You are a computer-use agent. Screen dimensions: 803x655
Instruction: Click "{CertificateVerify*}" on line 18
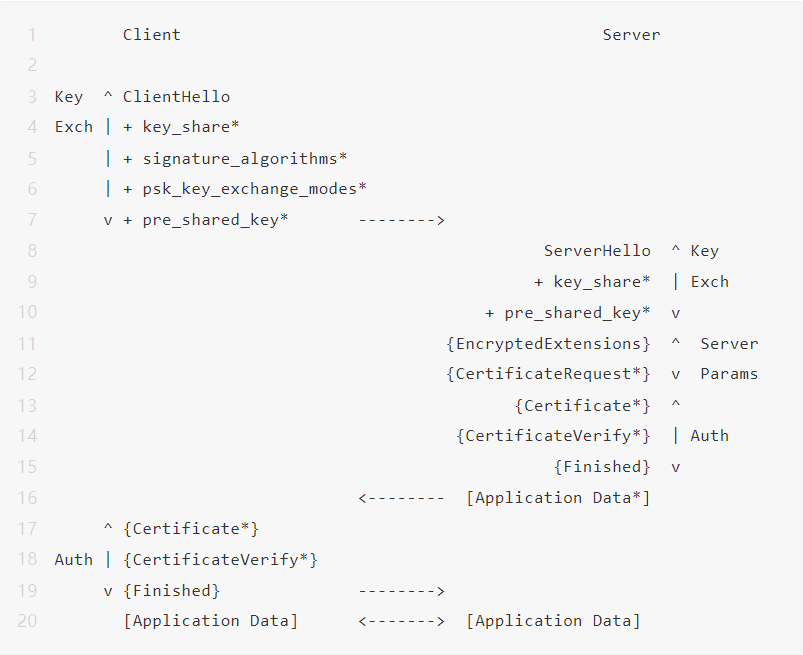pyautogui.click(x=220, y=560)
